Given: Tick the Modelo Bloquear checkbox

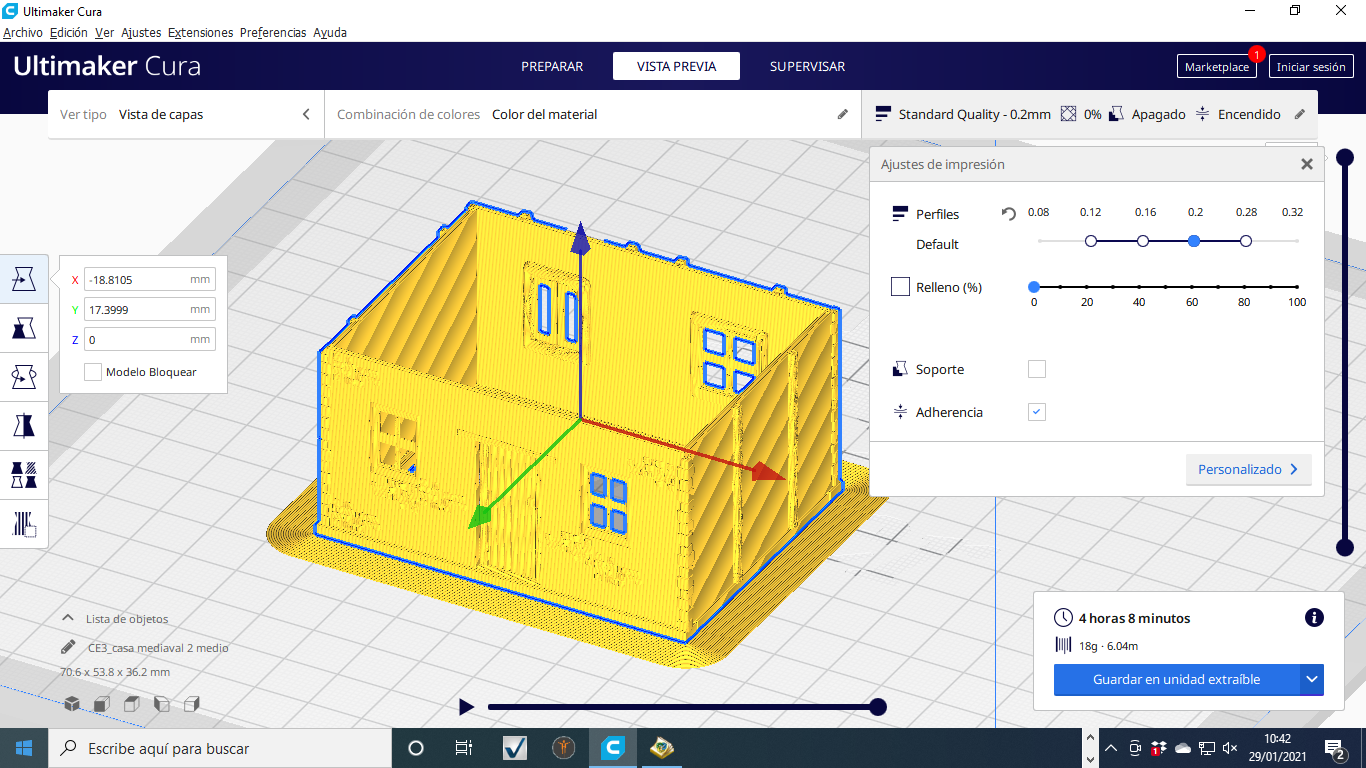Looking at the screenshot, I should (x=93, y=372).
